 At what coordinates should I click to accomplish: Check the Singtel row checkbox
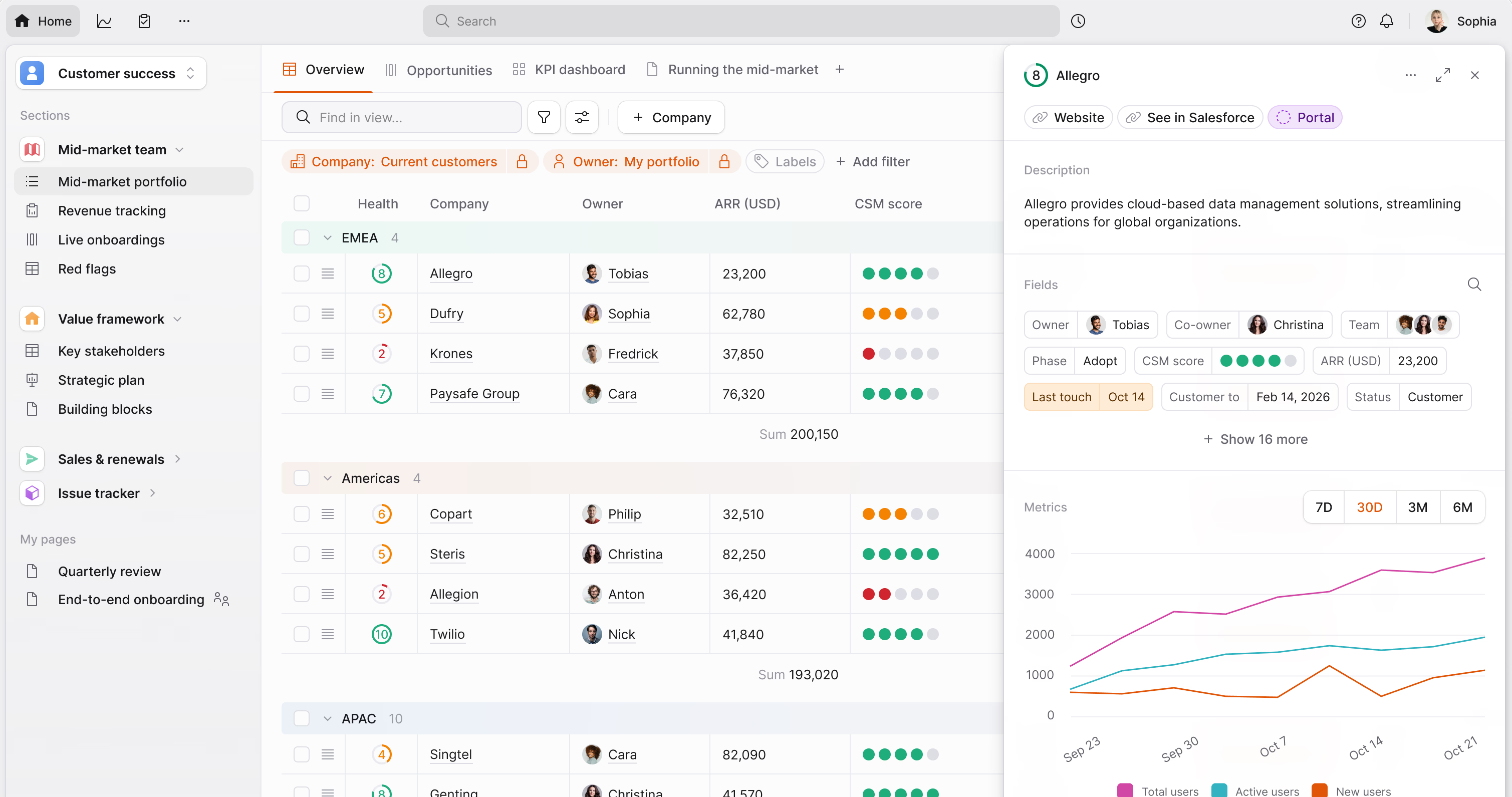click(301, 754)
